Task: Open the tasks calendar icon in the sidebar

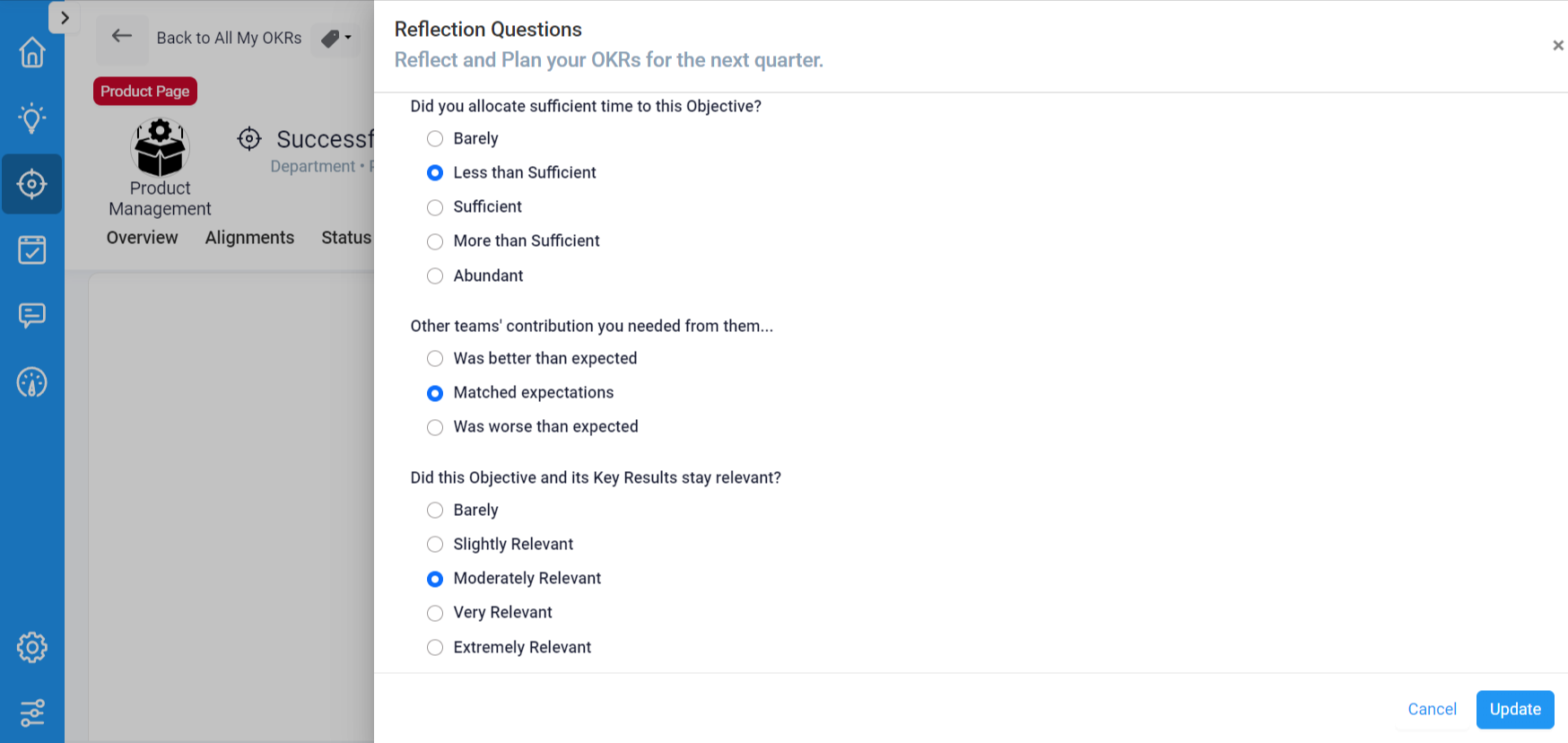Action: [32, 249]
